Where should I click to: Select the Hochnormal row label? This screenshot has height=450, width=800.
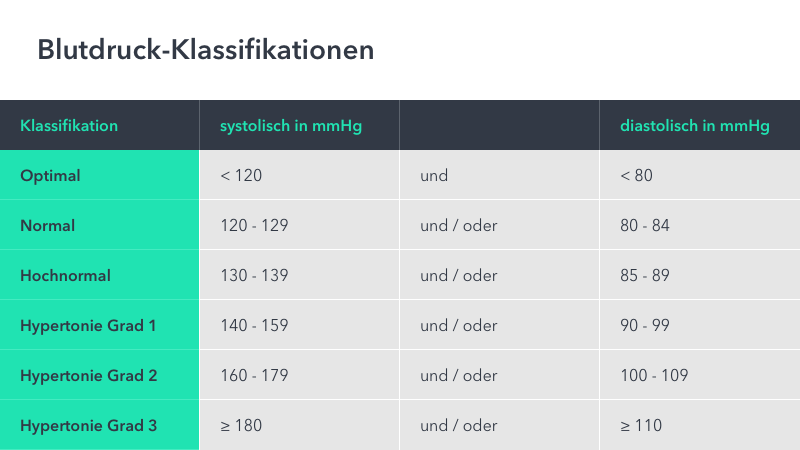(65, 276)
